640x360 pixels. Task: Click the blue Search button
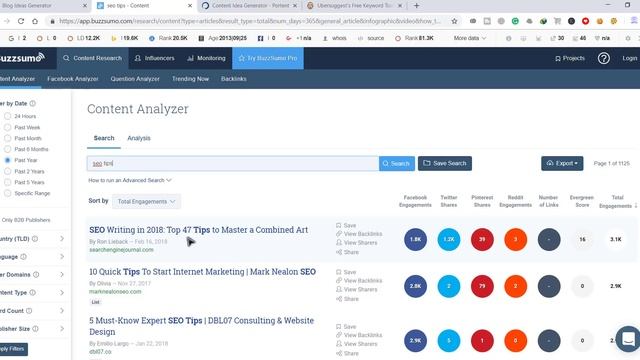(x=396, y=163)
